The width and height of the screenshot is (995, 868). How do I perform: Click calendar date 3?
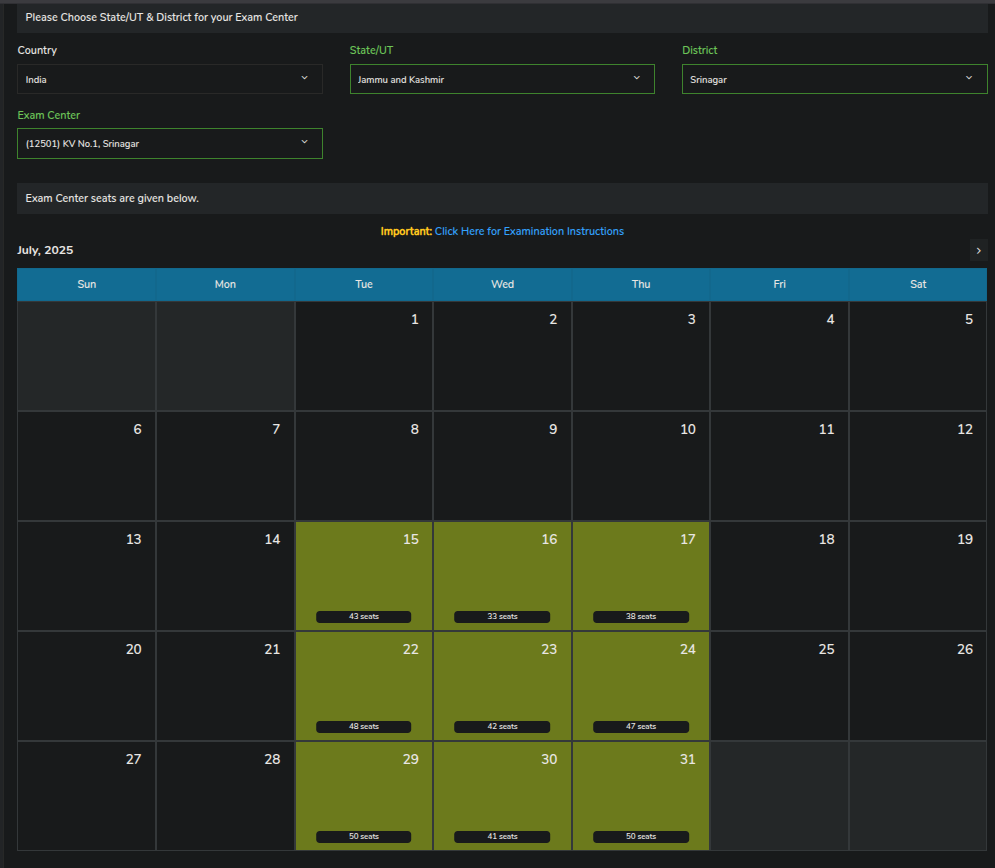[641, 356]
